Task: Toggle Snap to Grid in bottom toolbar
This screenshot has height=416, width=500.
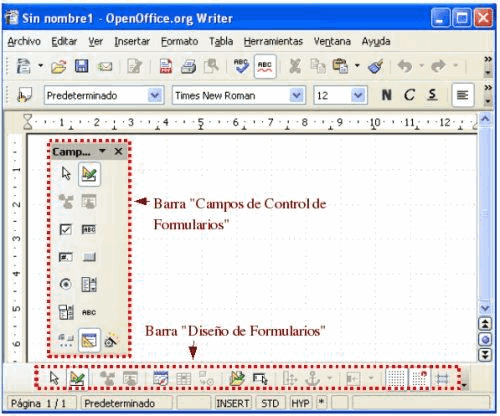Action: [x=419, y=379]
